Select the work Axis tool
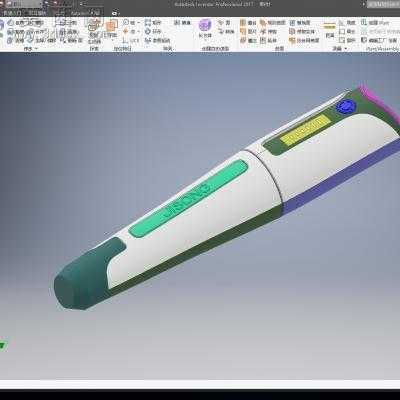Screen dimensions: 400x400 point(130,22)
